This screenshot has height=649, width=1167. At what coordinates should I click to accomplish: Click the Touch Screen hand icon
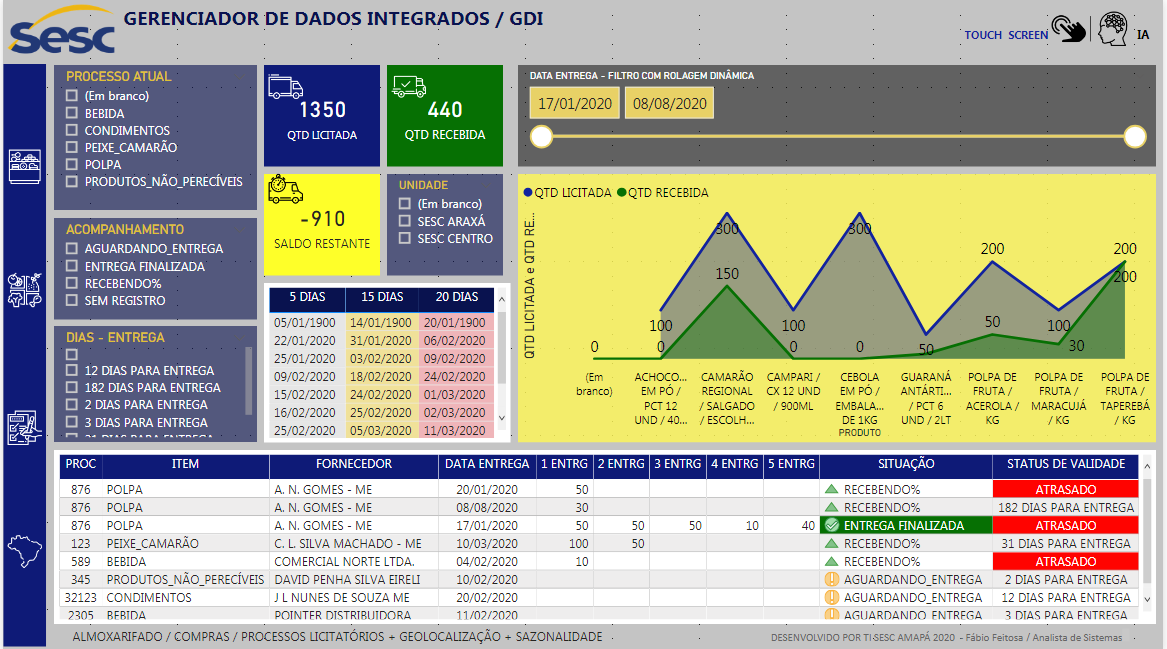click(1069, 30)
